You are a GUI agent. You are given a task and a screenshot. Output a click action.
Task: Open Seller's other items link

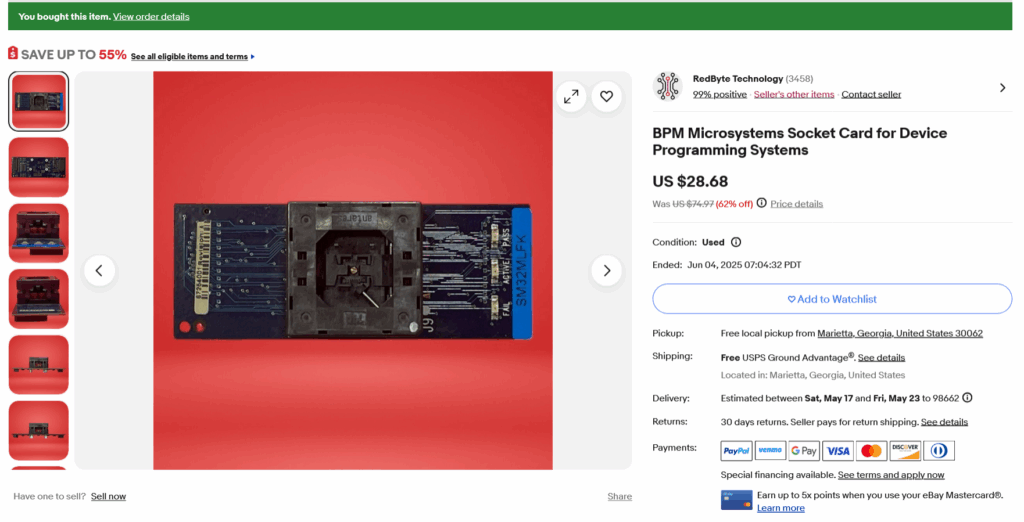point(794,95)
